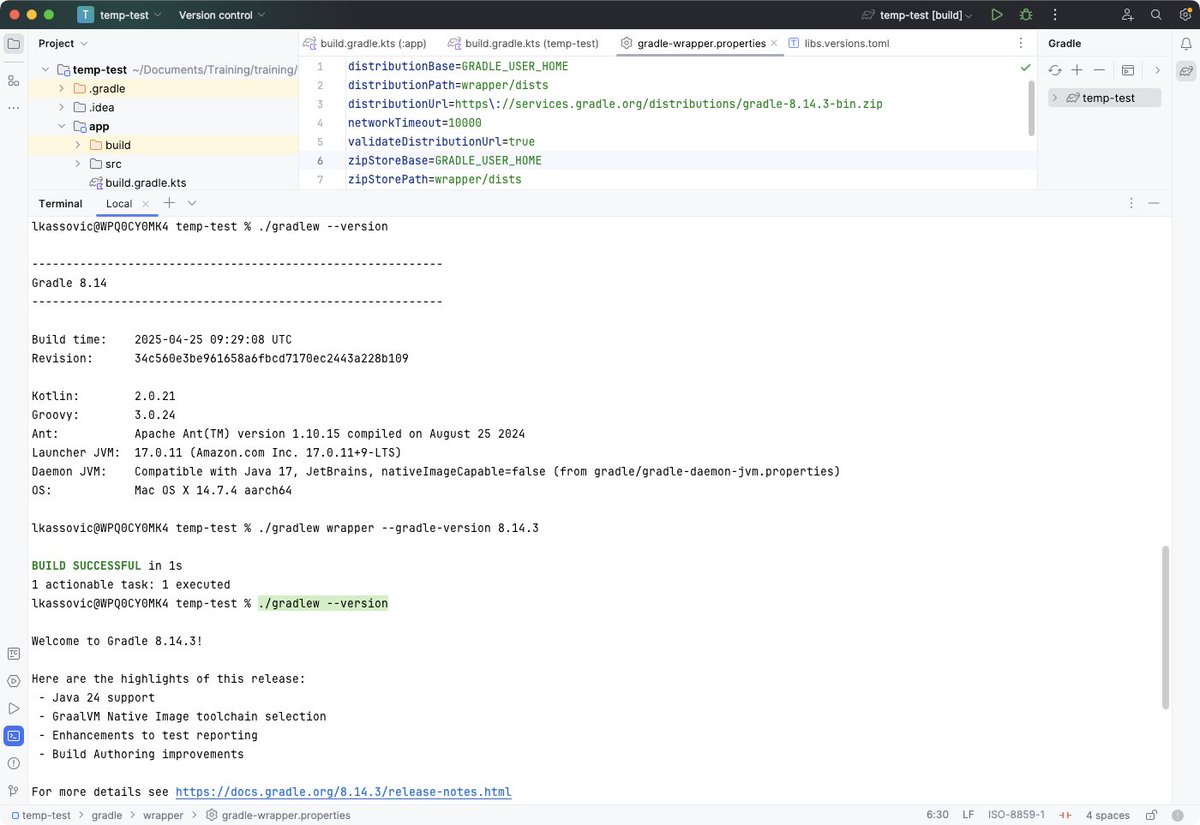Close the Local terminal session tab

(x=146, y=203)
